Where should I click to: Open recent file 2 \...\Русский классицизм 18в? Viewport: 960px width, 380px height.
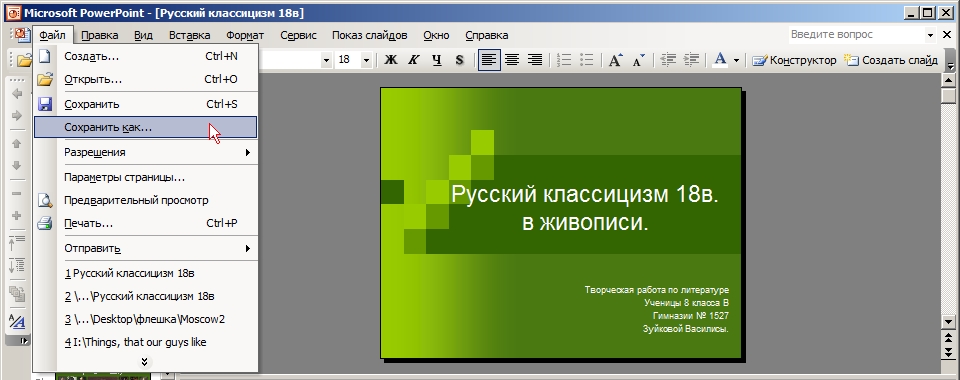point(146,296)
